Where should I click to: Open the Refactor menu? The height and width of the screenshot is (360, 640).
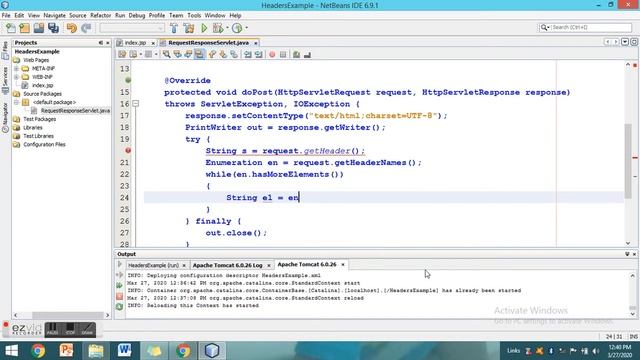pos(100,16)
